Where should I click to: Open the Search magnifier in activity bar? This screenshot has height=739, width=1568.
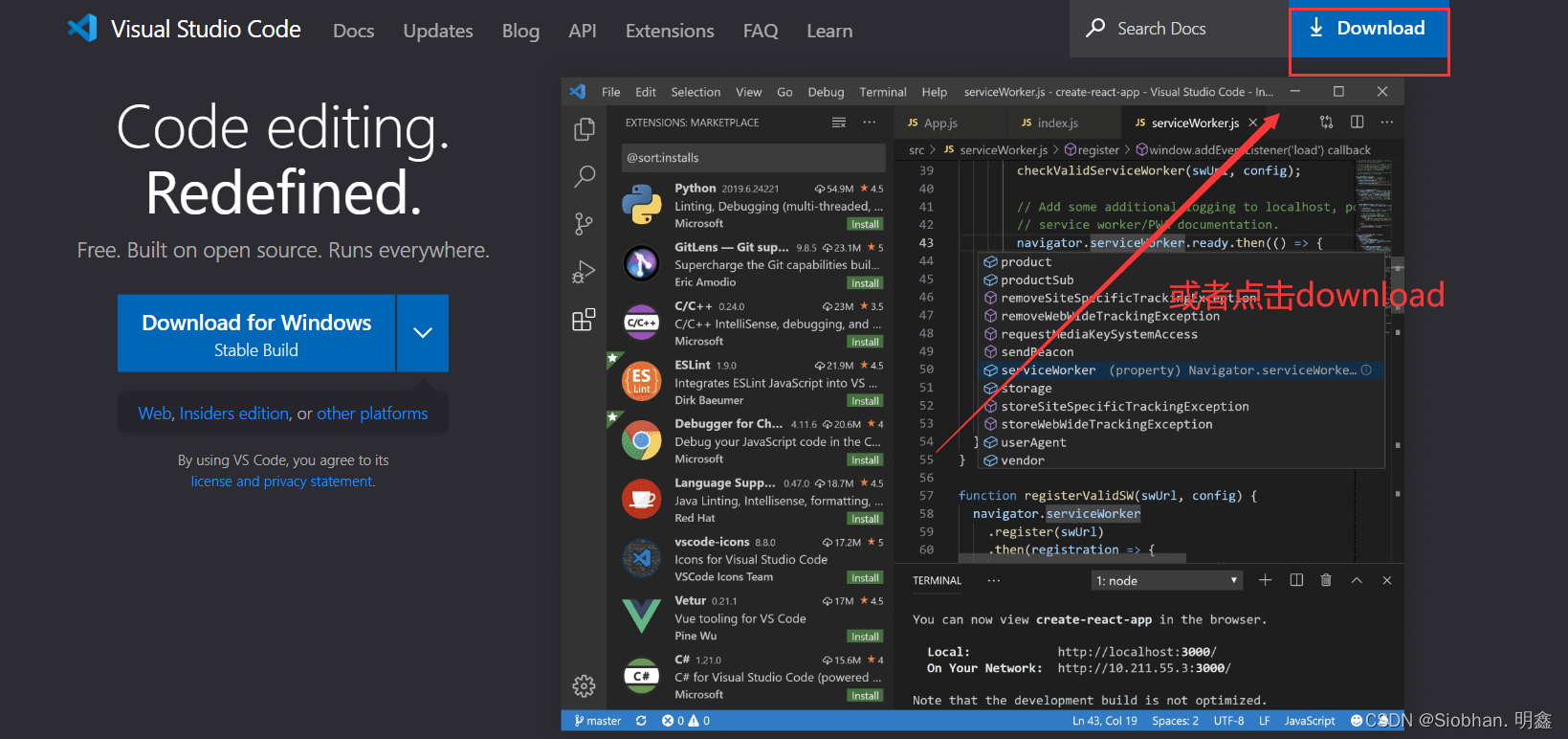point(584,176)
